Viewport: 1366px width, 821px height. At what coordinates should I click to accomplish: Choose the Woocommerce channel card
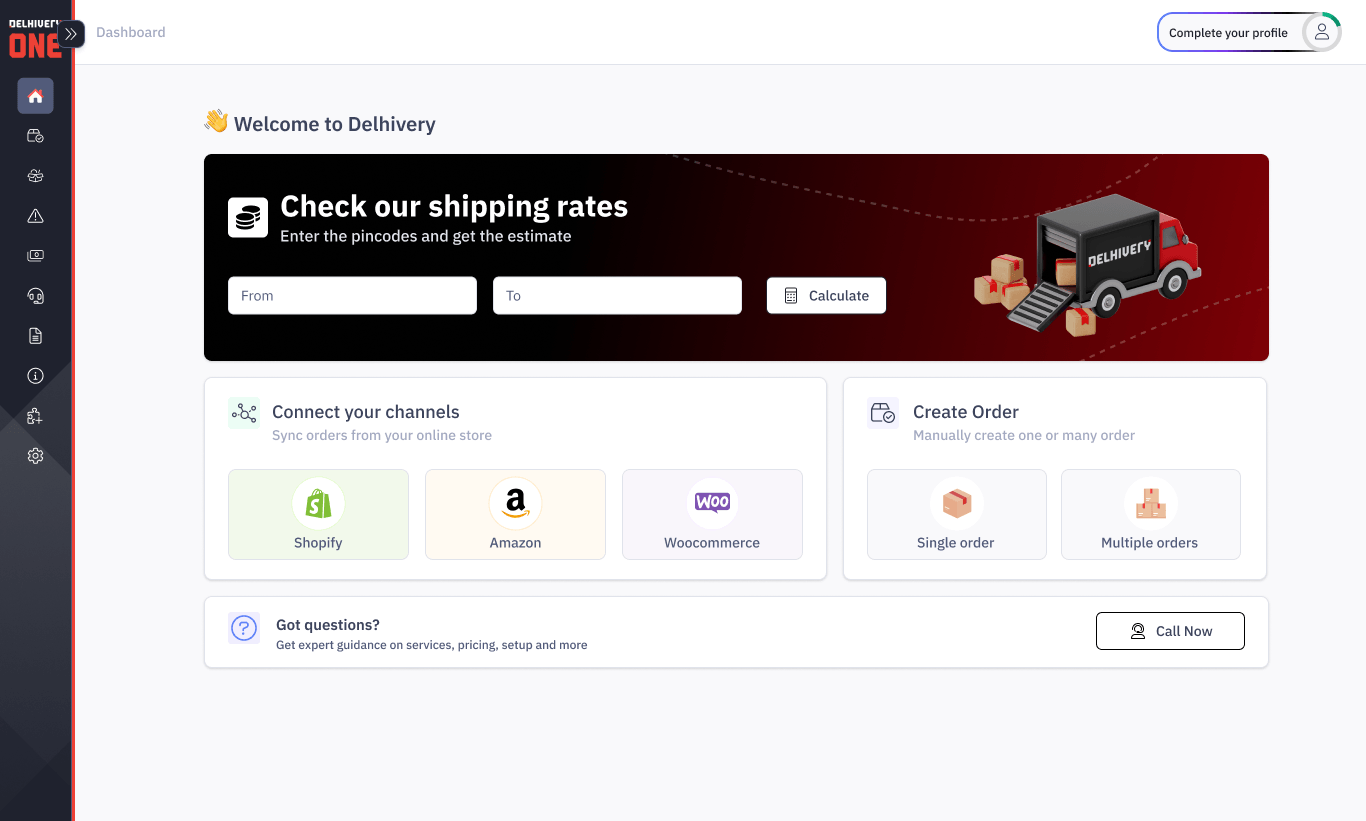(x=712, y=514)
